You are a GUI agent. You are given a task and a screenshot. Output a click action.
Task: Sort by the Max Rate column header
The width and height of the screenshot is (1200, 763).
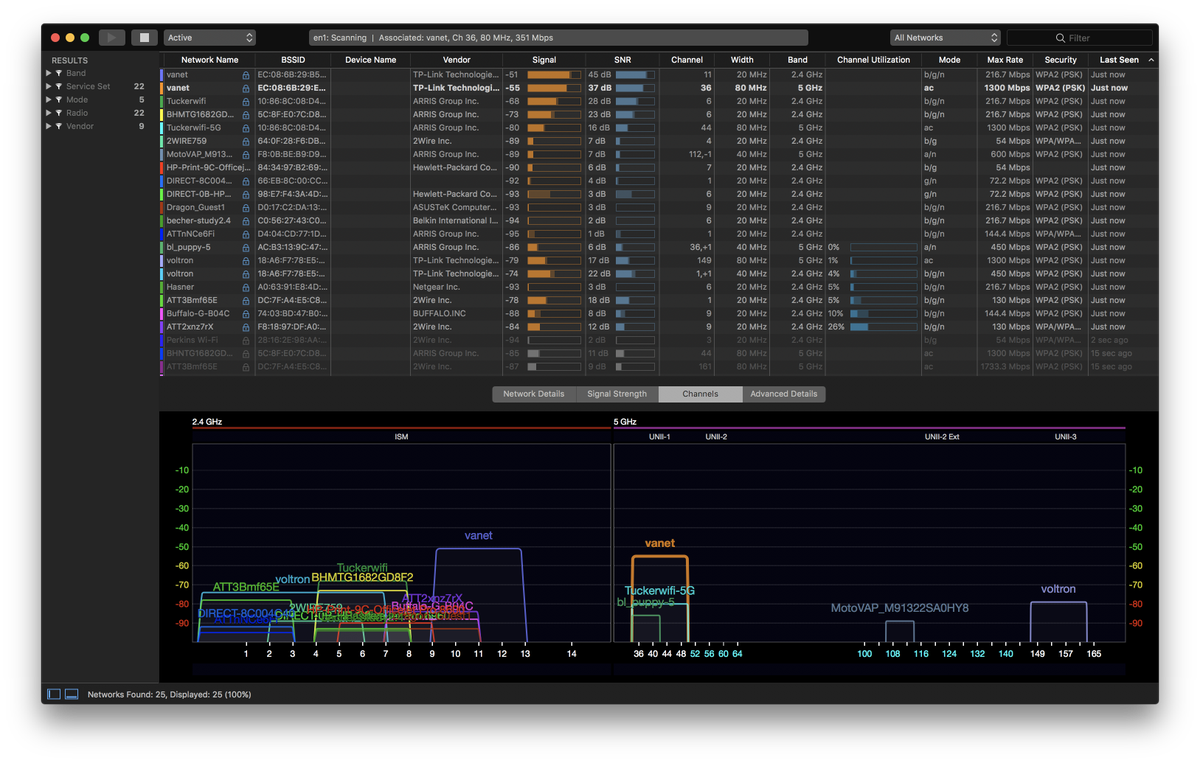tap(1005, 60)
